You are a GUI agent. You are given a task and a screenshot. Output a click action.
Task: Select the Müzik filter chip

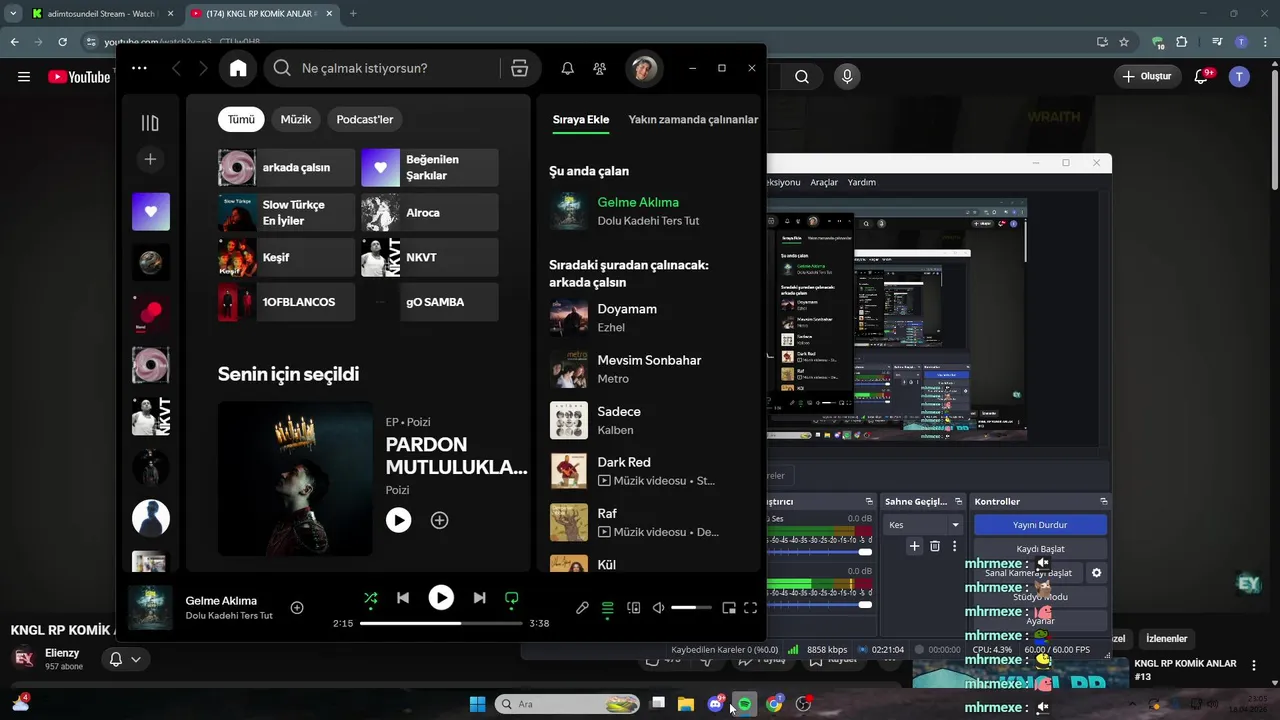(295, 119)
